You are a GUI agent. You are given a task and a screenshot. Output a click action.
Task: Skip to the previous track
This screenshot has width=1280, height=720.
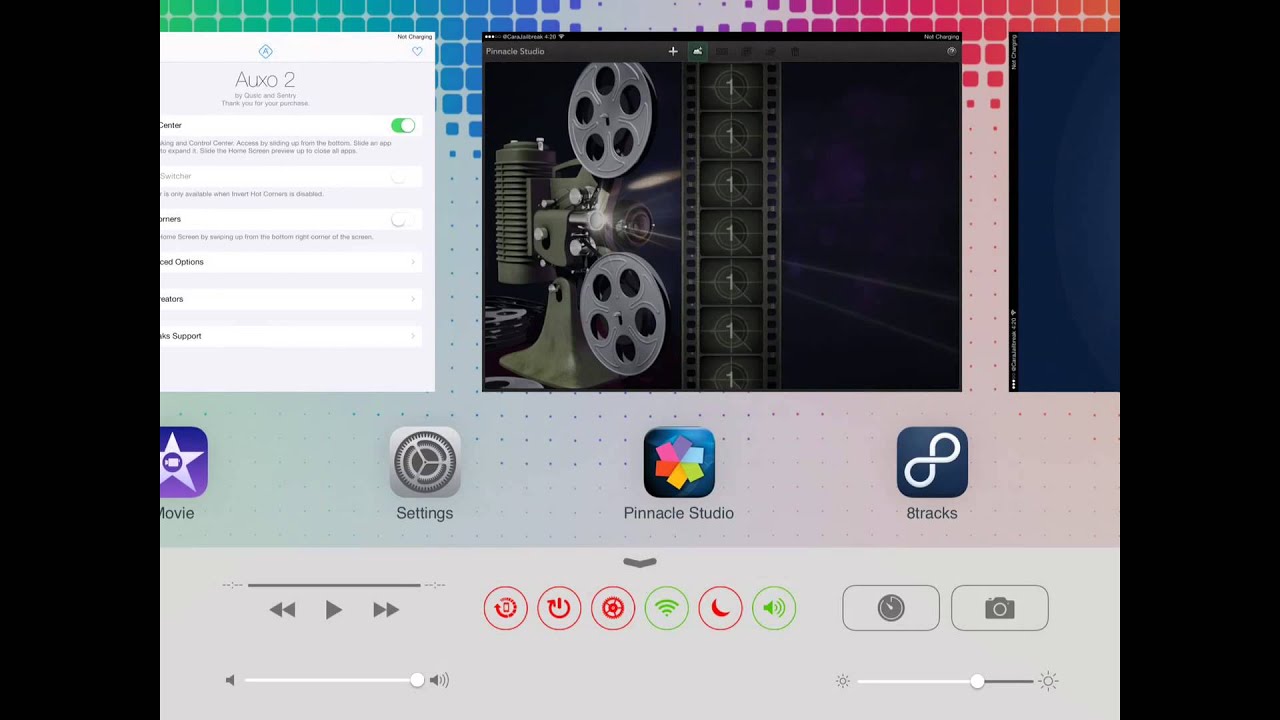coord(282,610)
